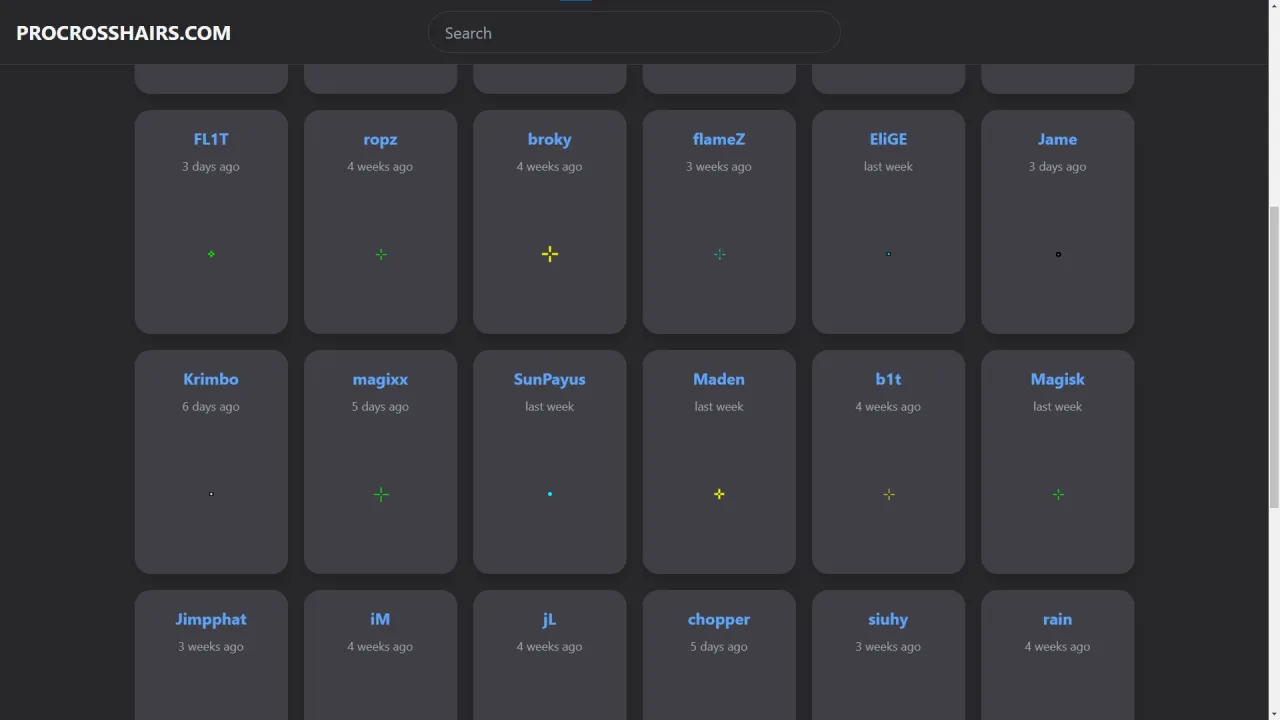Viewport: 1280px width, 720px height.
Task: Click FL1T's green crosshair preview
Action: click(211, 254)
